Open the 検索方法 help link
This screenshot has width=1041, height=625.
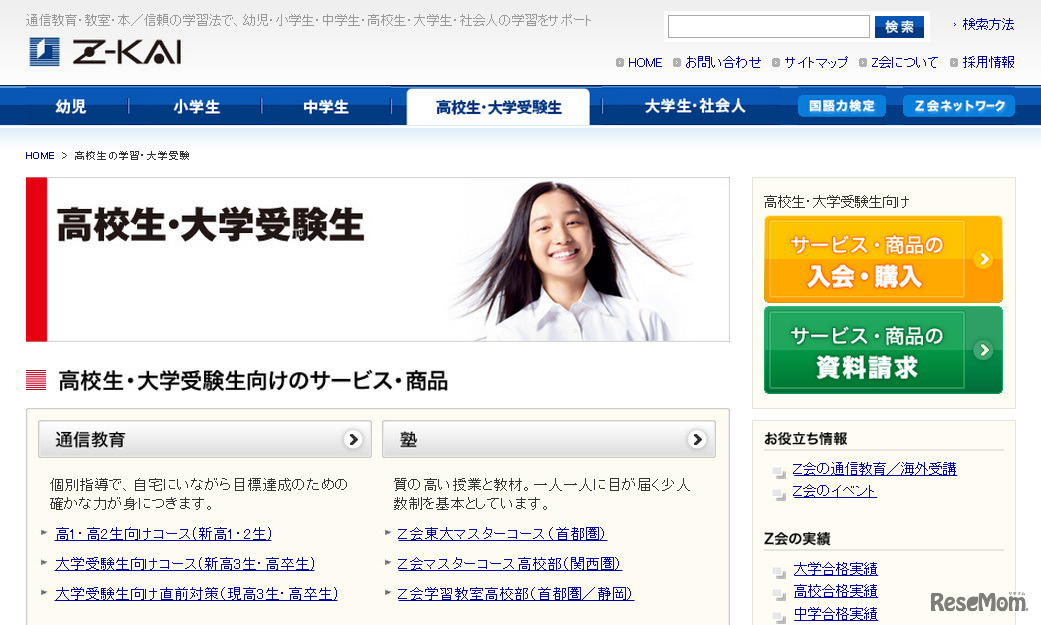coord(988,25)
